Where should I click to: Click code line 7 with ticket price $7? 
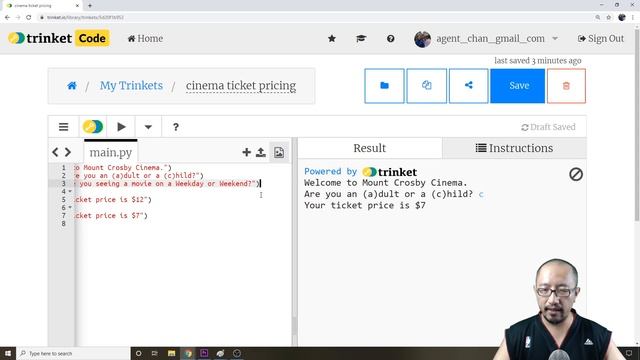click(x=111, y=216)
